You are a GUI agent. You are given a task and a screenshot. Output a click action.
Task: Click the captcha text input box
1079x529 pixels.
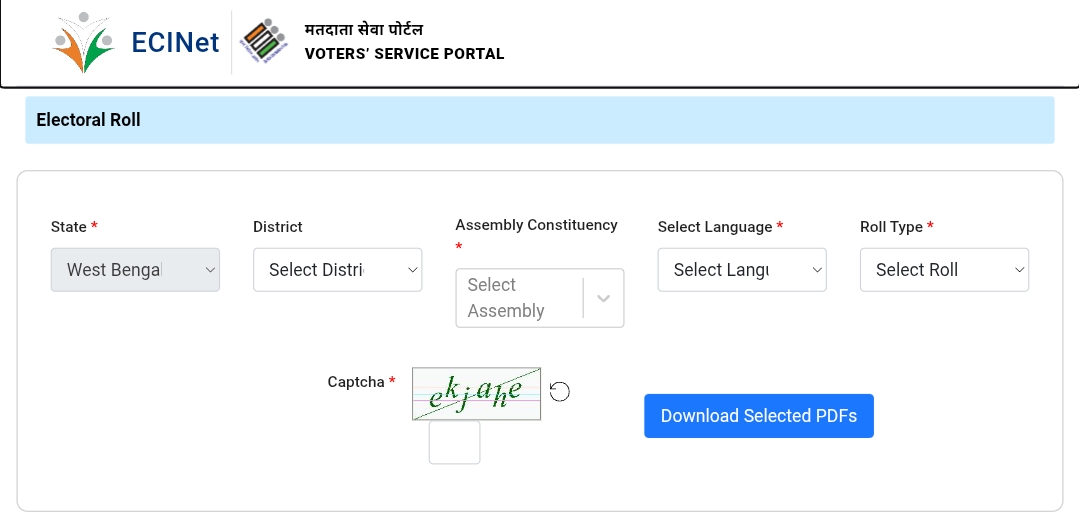point(454,442)
